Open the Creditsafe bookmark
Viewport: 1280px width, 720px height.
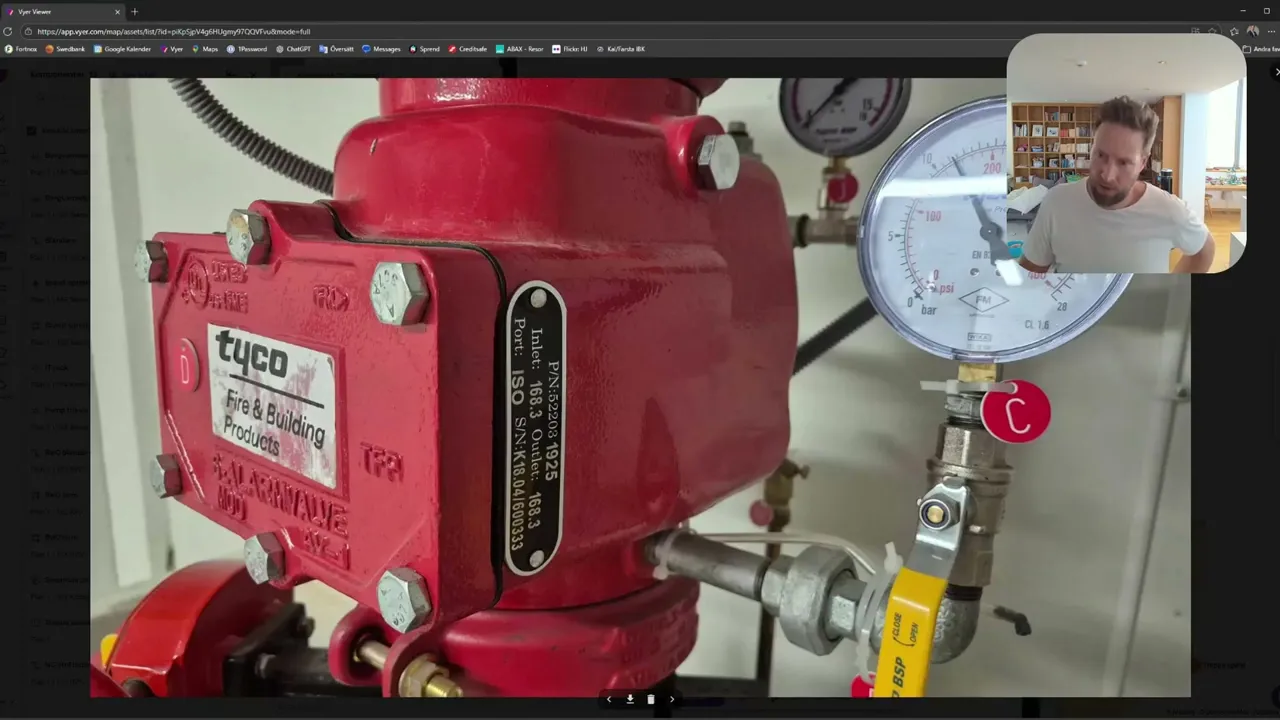(x=468, y=49)
